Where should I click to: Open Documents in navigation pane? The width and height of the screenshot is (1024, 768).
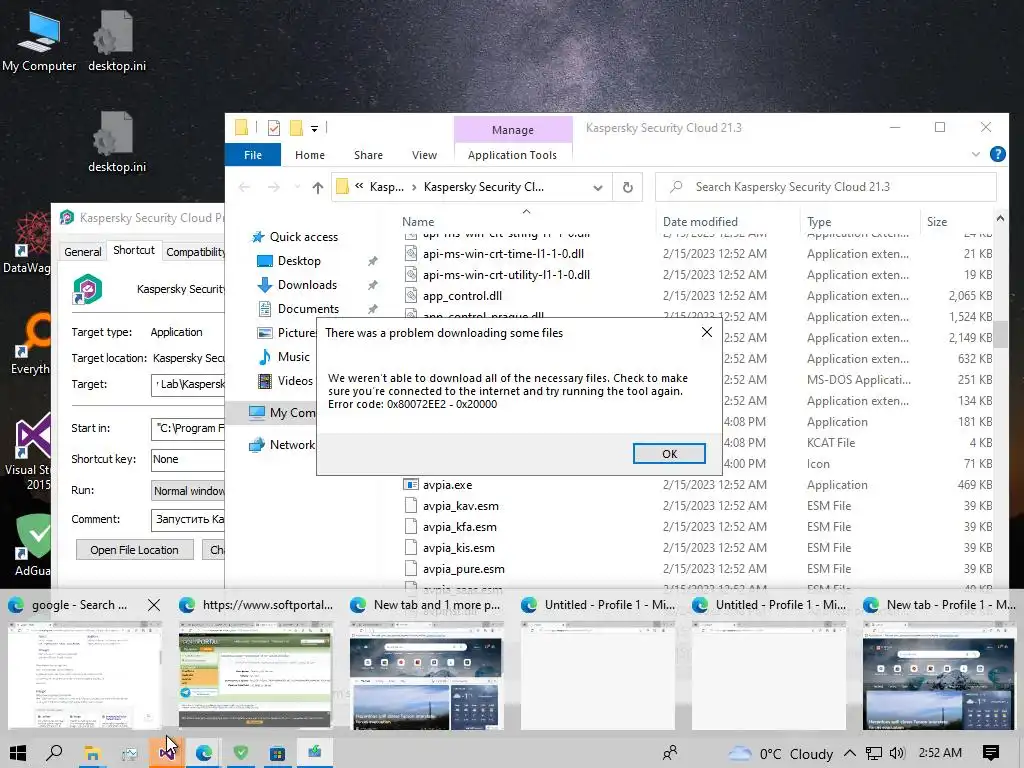pyautogui.click(x=308, y=309)
